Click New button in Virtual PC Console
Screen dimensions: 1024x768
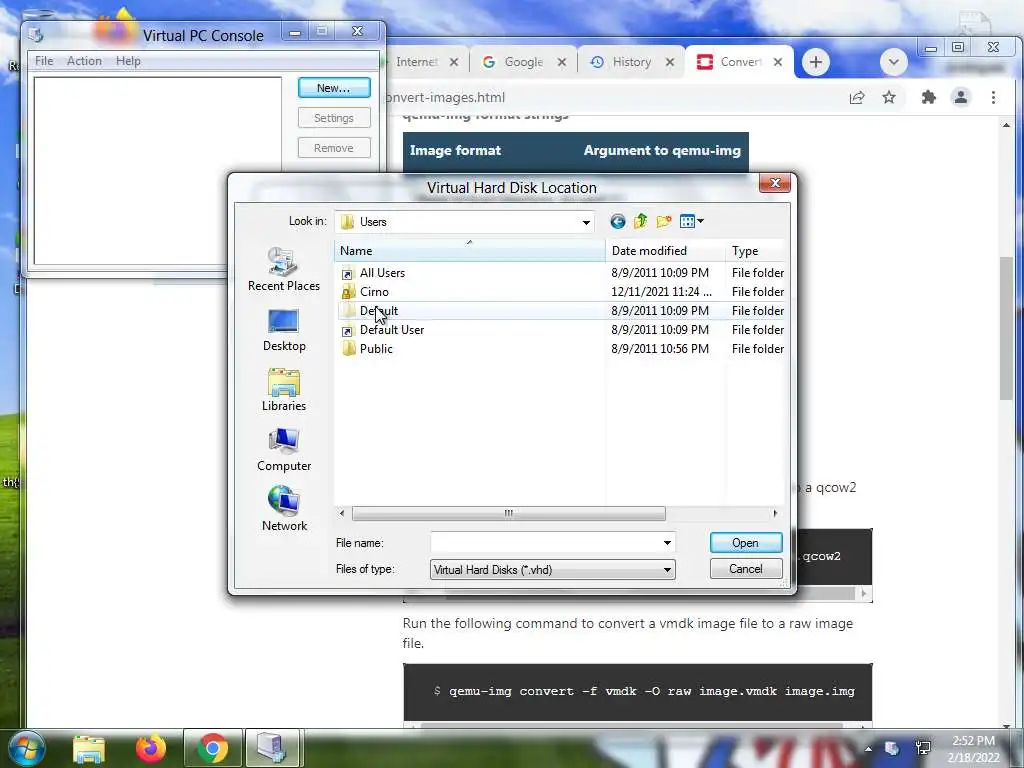[x=334, y=88]
